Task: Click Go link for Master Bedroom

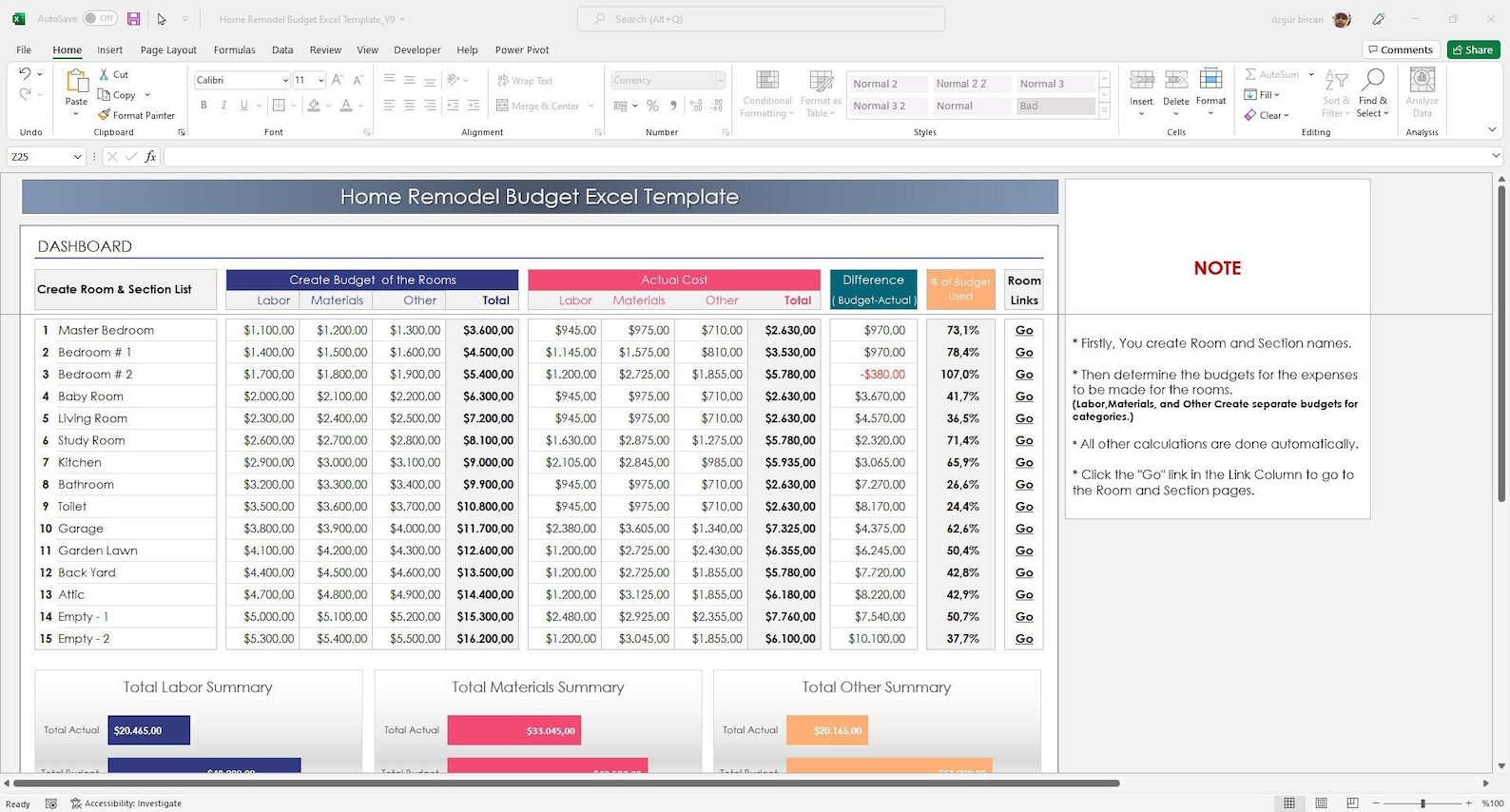Action: (1024, 330)
